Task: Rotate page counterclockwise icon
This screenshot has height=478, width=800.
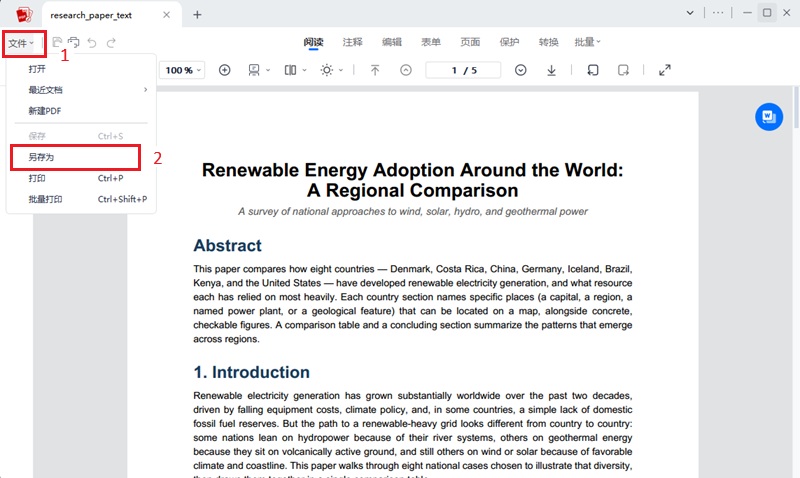Action: pyautogui.click(x=593, y=70)
